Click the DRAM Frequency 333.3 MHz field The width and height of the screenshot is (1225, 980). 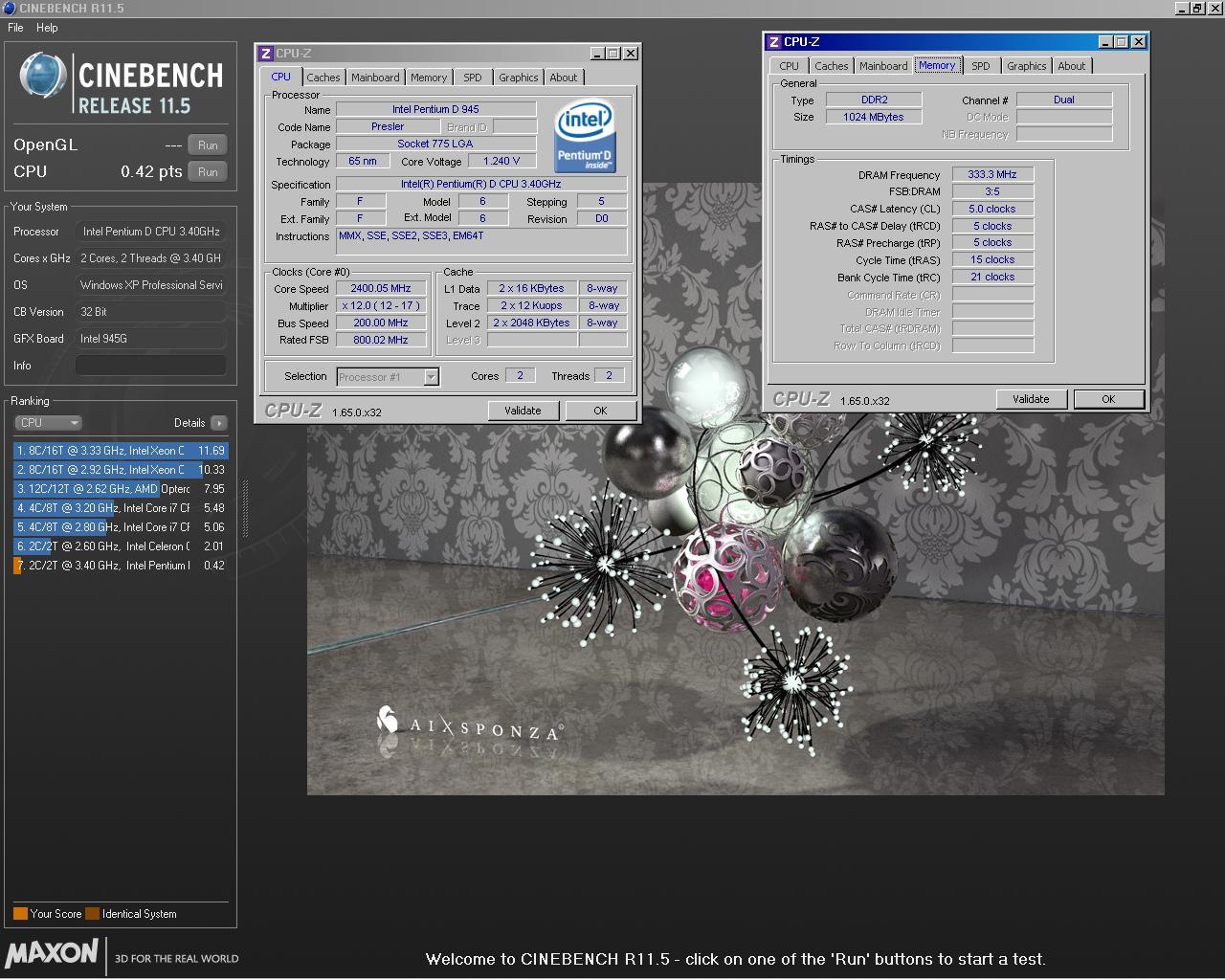coord(992,175)
